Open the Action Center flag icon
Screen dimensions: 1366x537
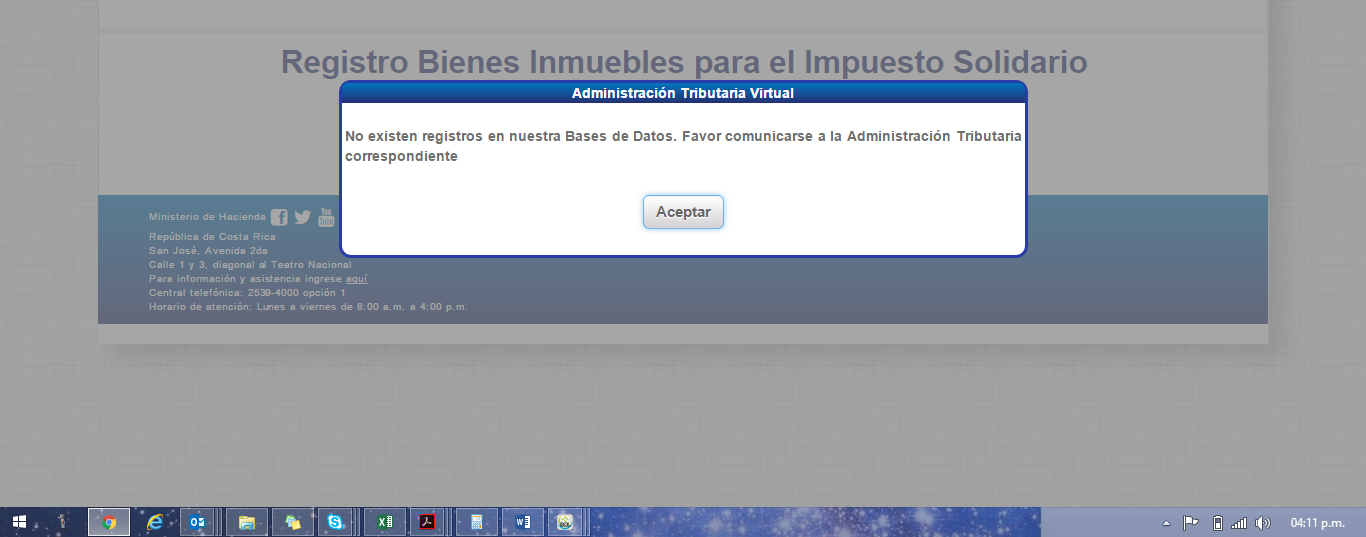(1190, 522)
